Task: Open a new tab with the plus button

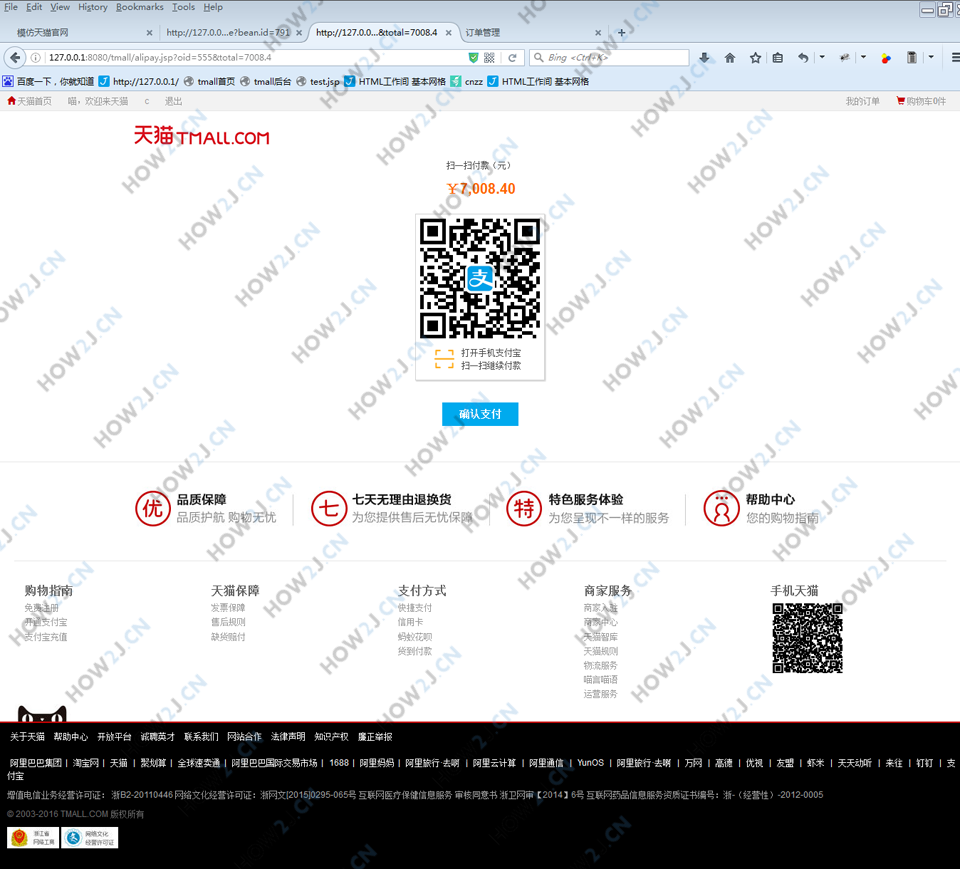Action: (621, 32)
